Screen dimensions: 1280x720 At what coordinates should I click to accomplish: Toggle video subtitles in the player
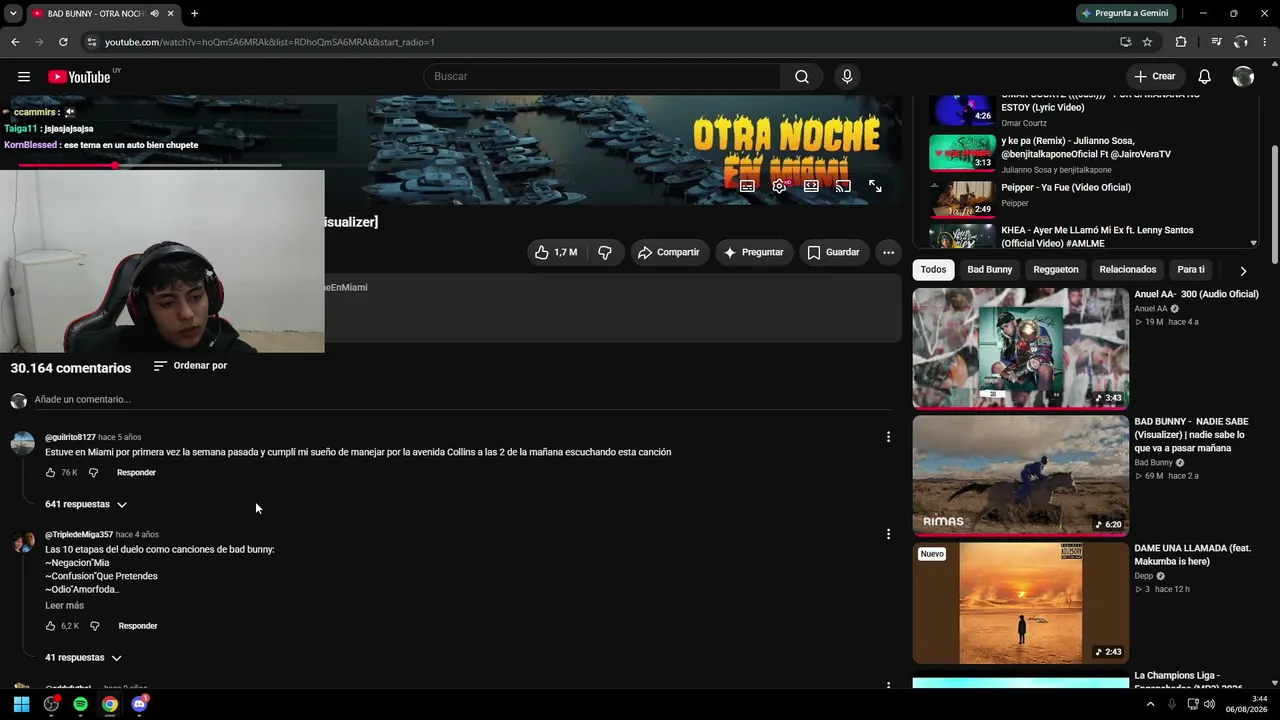point(747,186)
